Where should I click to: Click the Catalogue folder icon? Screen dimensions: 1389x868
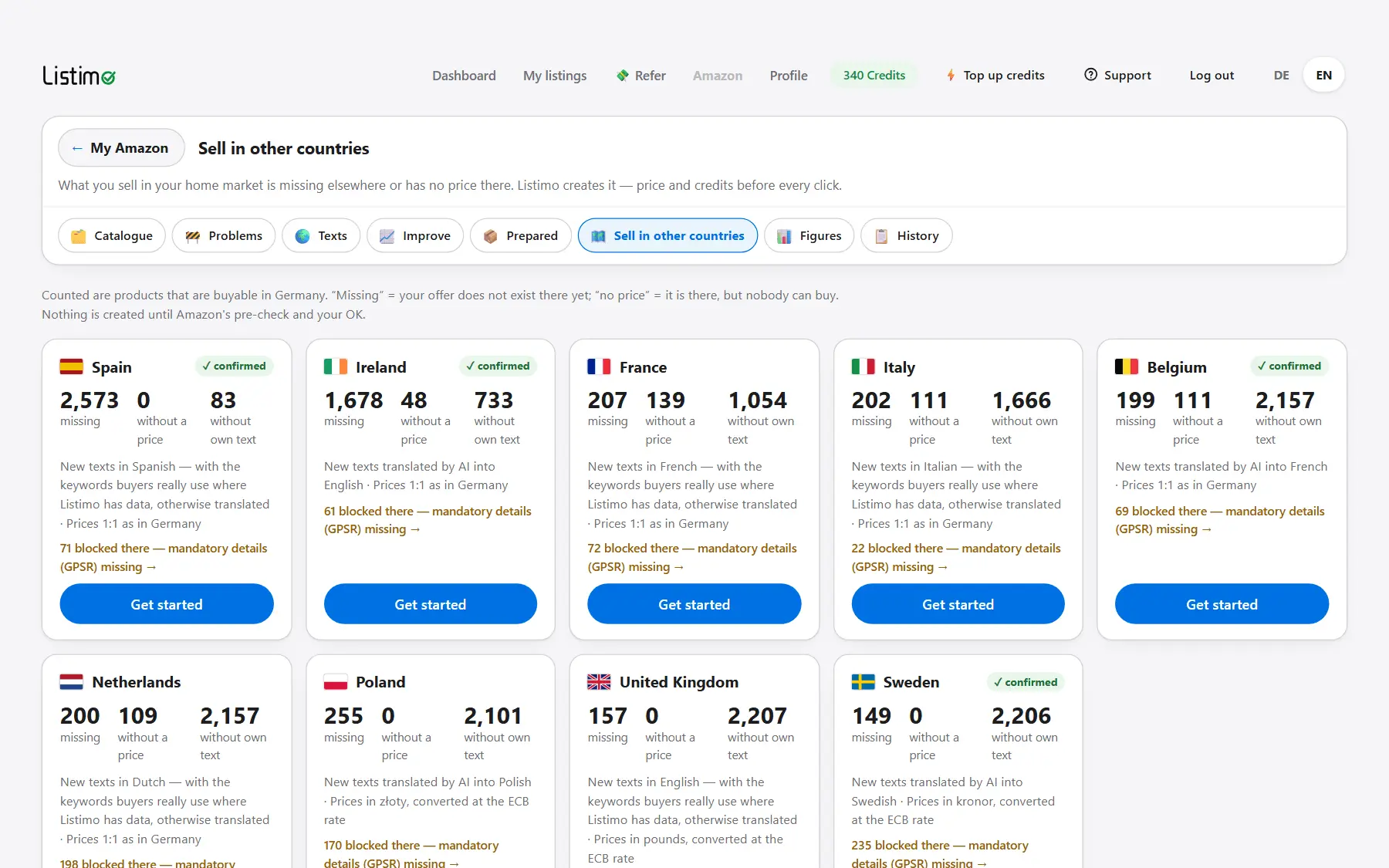[79, 236]
